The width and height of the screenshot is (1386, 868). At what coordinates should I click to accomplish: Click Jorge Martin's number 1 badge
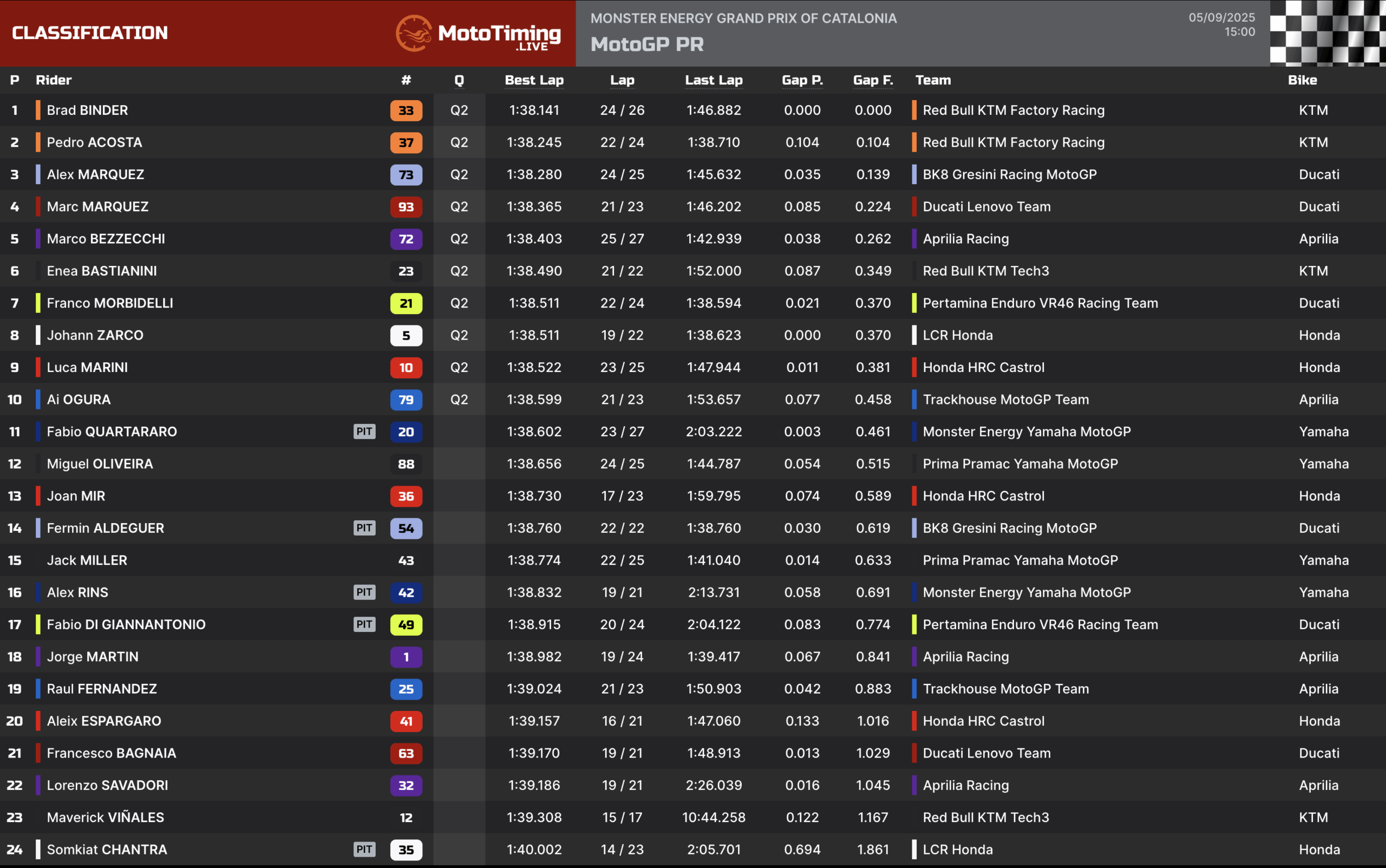click(x=406, y=657)
